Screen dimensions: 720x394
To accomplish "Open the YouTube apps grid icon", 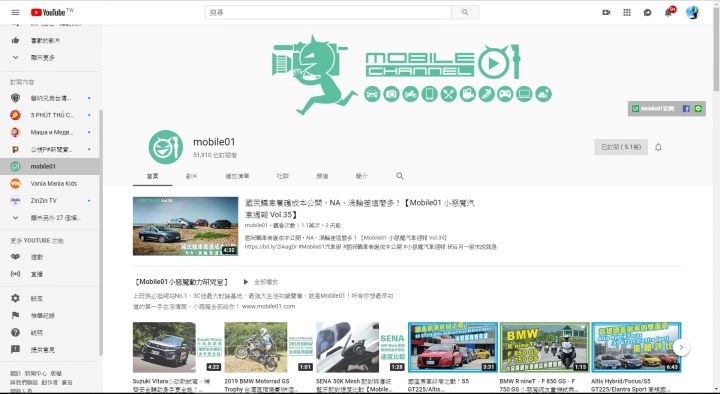I will 627,12.
